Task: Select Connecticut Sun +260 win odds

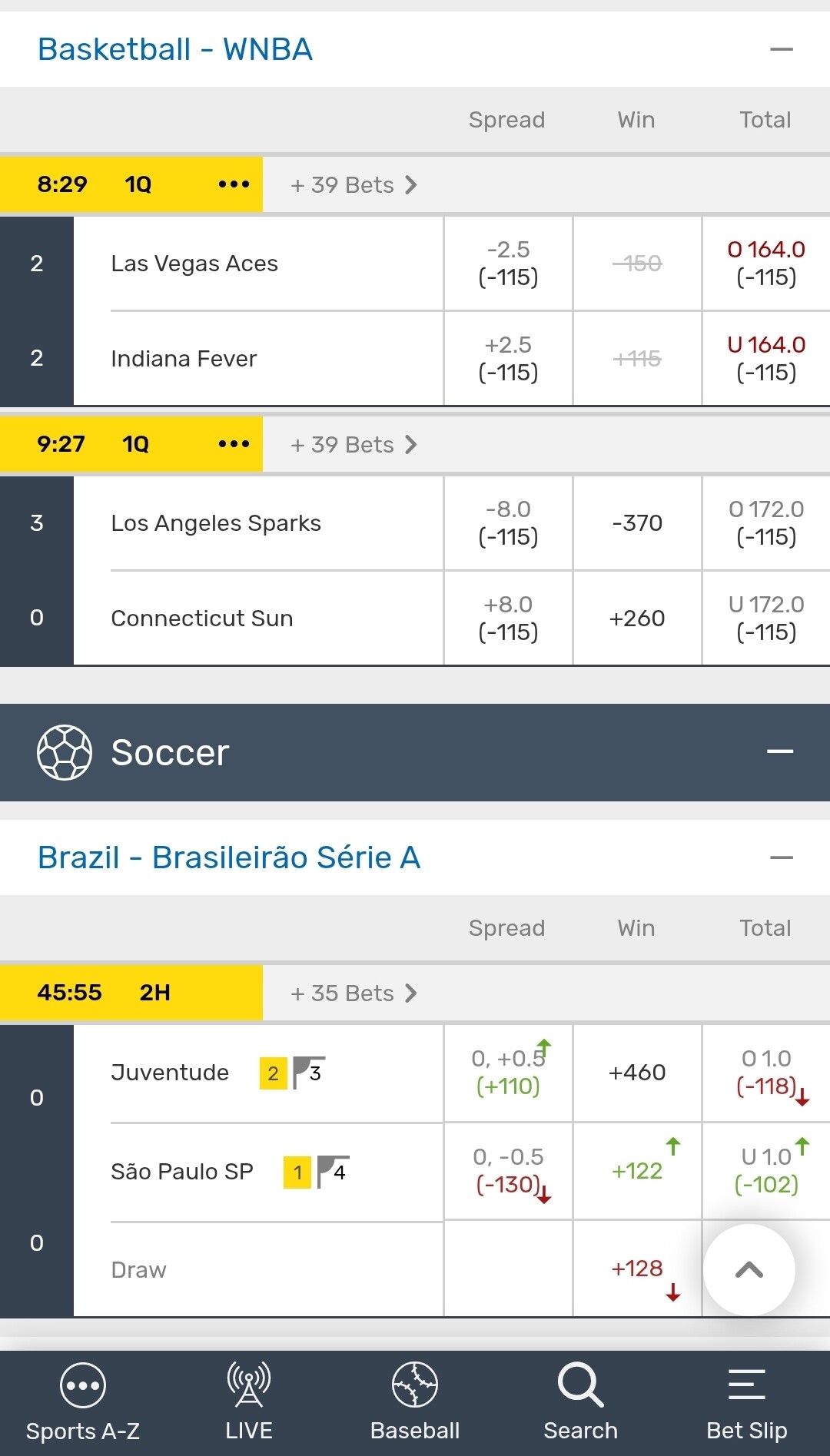Action: click(x=637, y=619)
